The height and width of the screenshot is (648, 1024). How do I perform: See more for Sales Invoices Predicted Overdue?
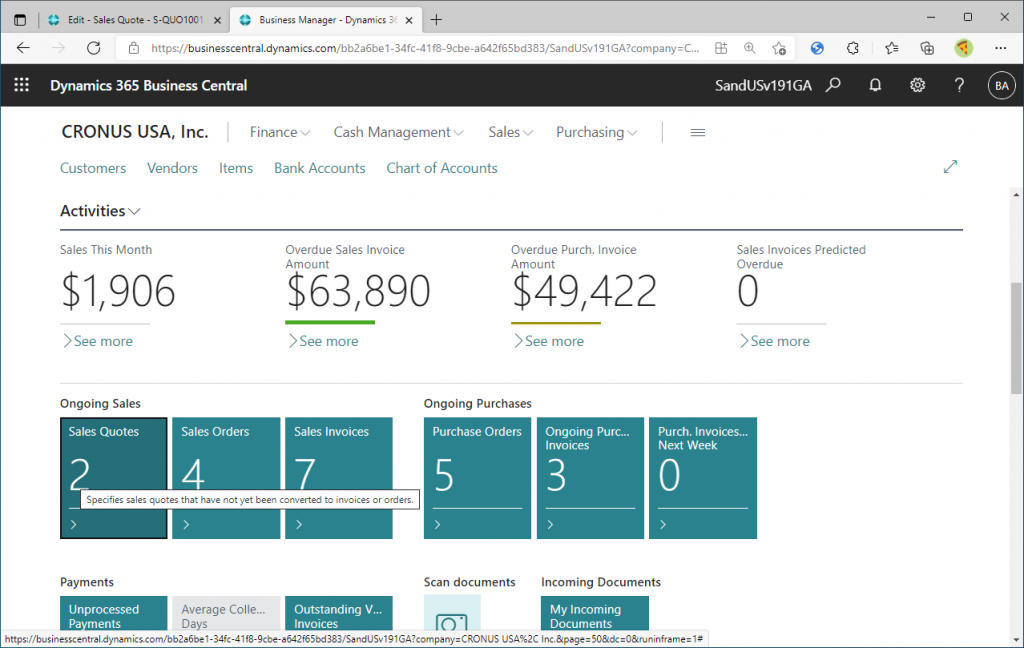tap(774, 341)
